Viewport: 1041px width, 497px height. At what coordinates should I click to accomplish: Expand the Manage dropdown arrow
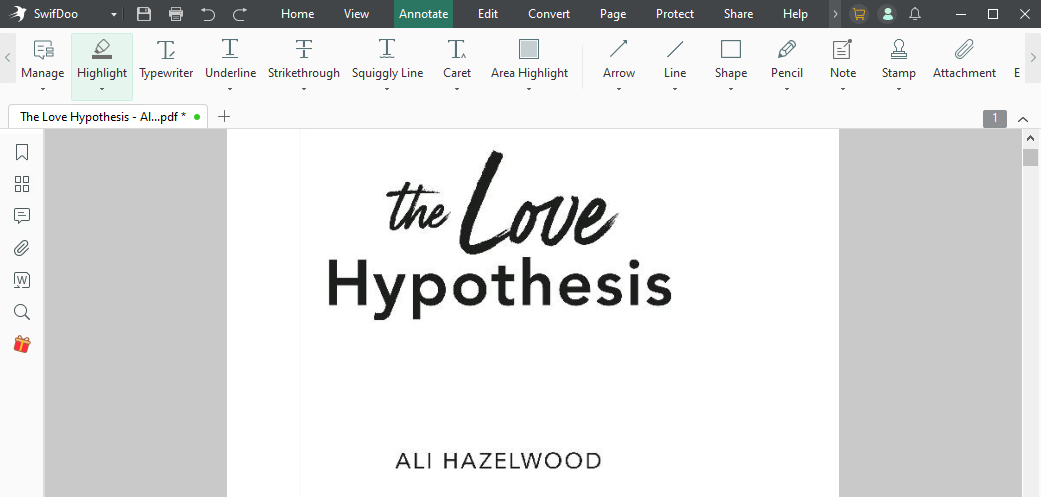42,89
